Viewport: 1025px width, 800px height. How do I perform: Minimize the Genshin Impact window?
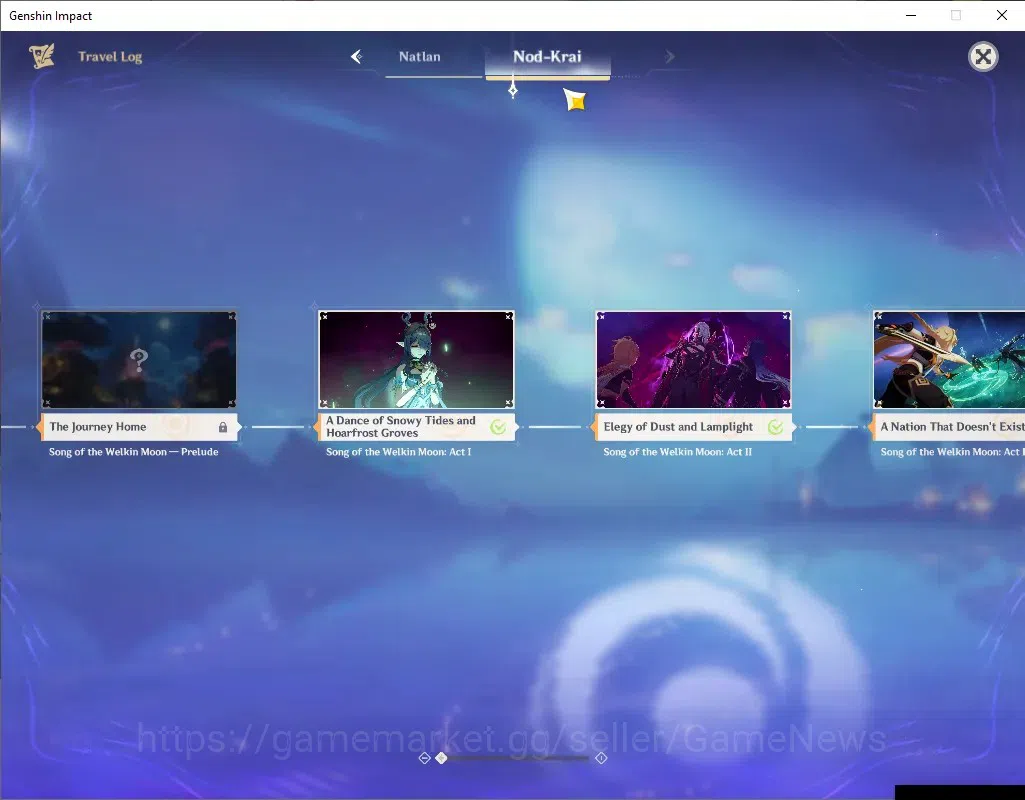[911, 15]
